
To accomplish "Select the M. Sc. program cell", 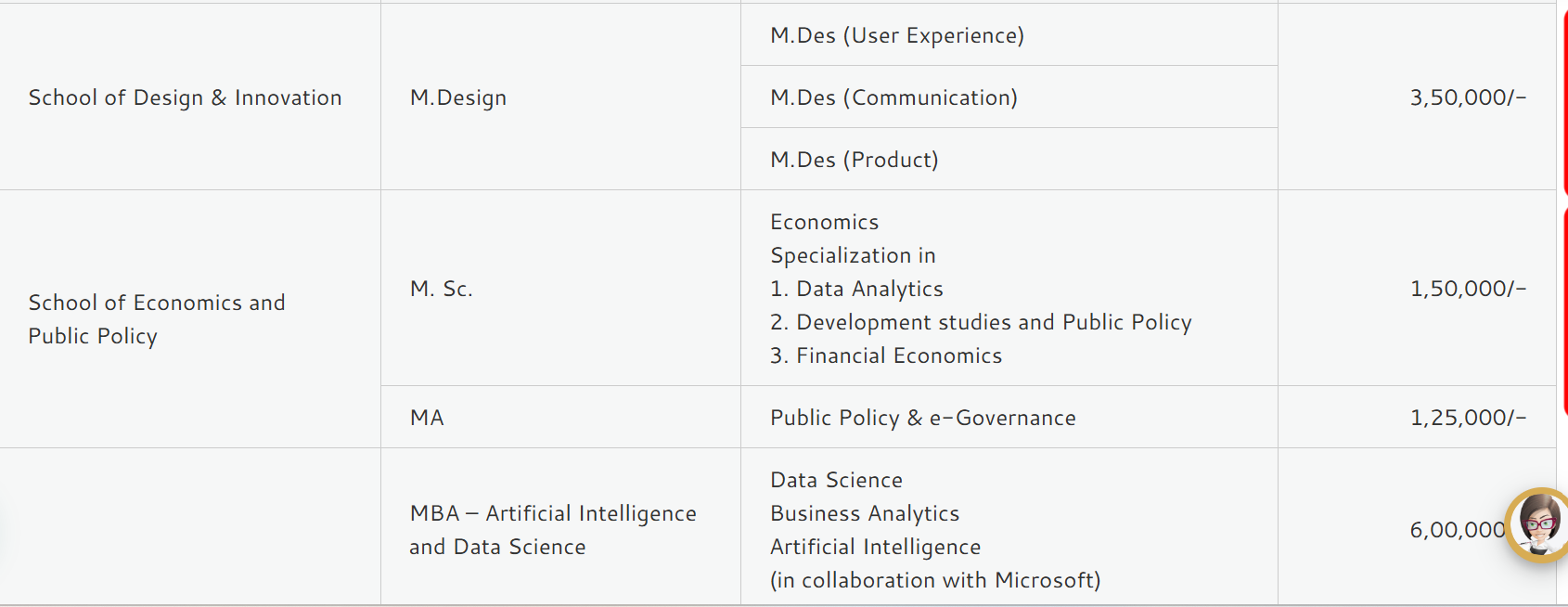I will tap(442, 289).
